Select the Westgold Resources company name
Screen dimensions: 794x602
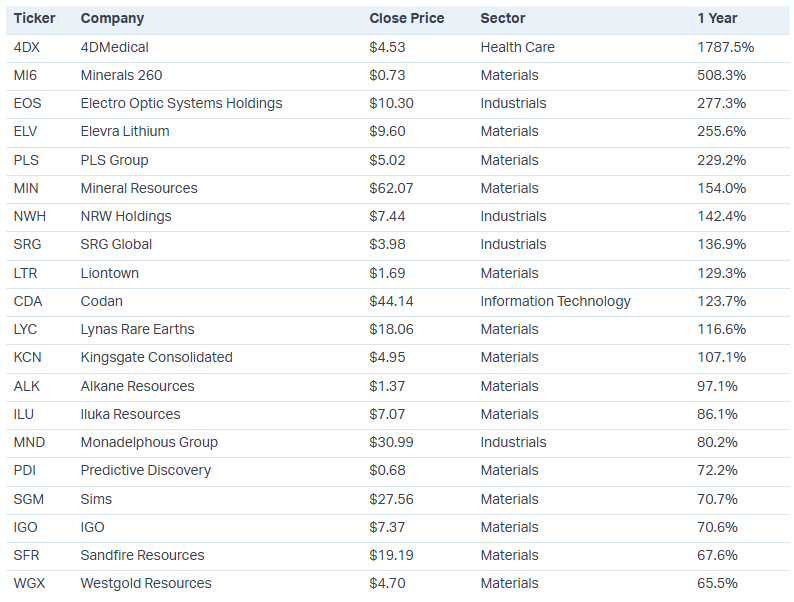[146, 583]
